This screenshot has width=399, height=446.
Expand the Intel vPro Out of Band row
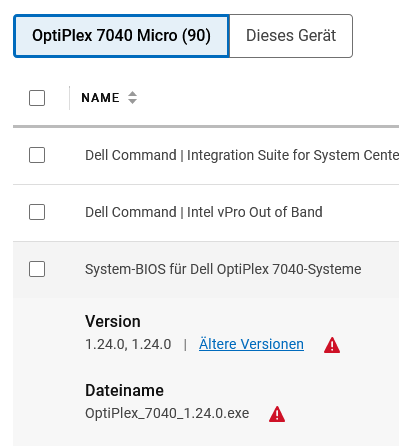pyautogui.click(x=204, y=212)
